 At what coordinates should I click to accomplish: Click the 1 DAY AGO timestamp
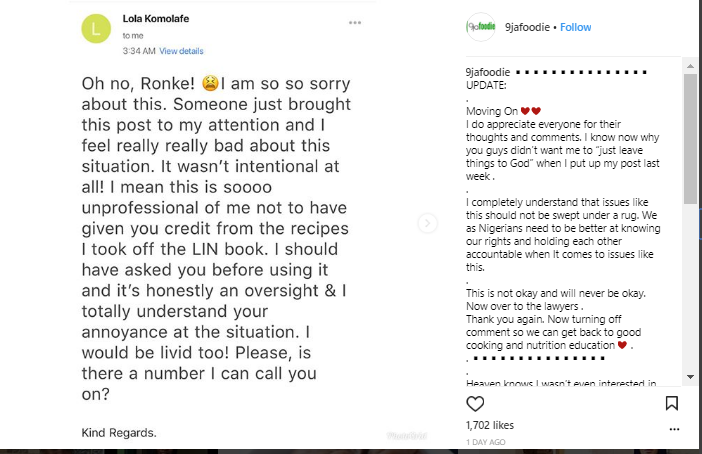click(485, 441)
